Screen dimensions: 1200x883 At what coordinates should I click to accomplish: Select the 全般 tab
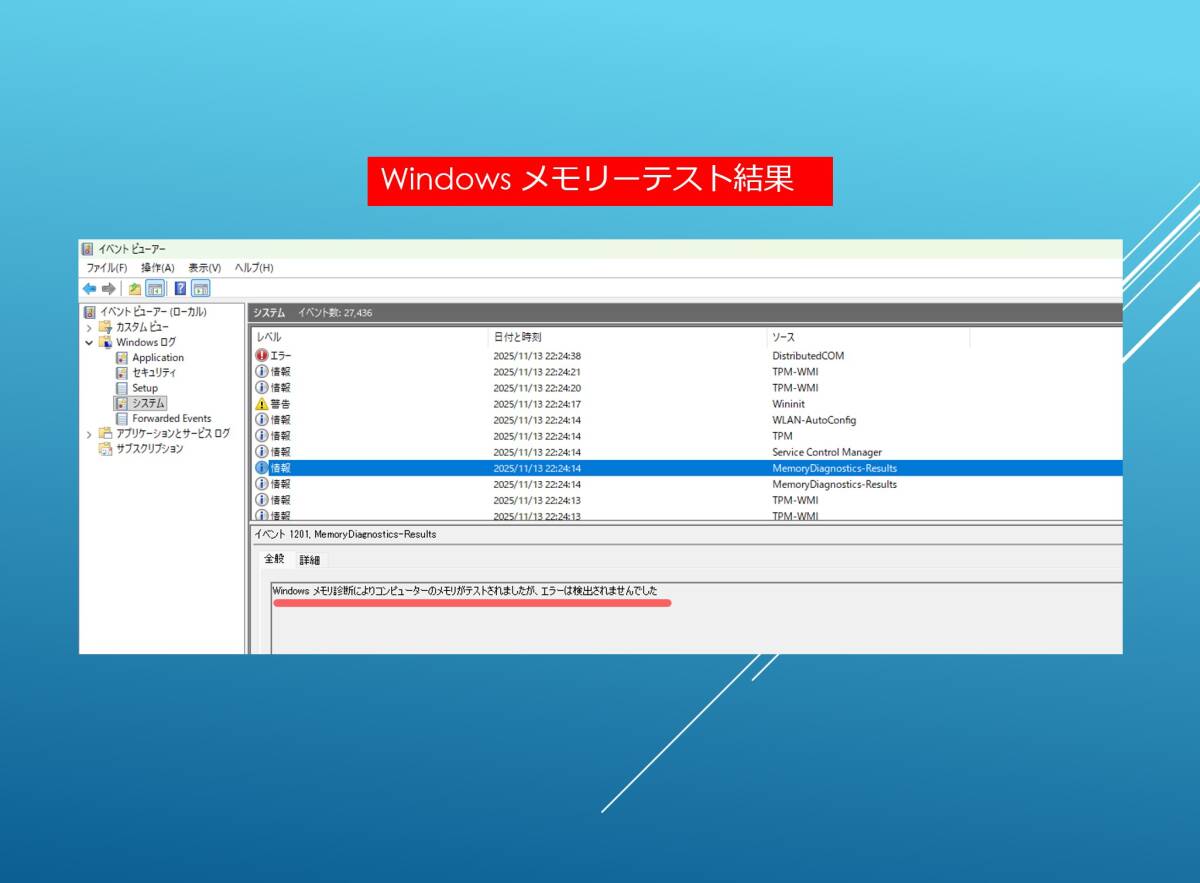point(274,559)
